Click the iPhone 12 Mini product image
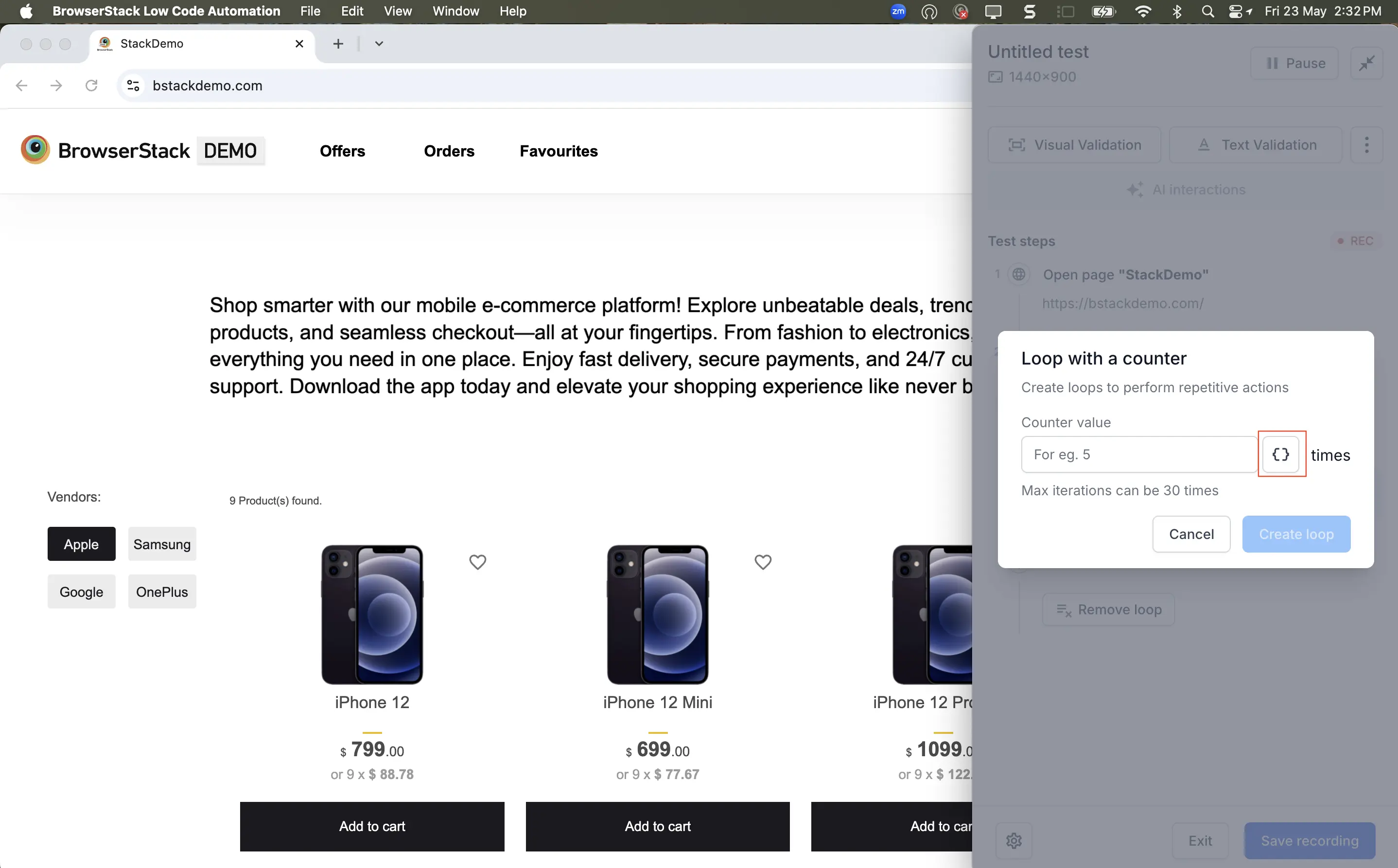Screen dimensions: 1398x868 658,614
